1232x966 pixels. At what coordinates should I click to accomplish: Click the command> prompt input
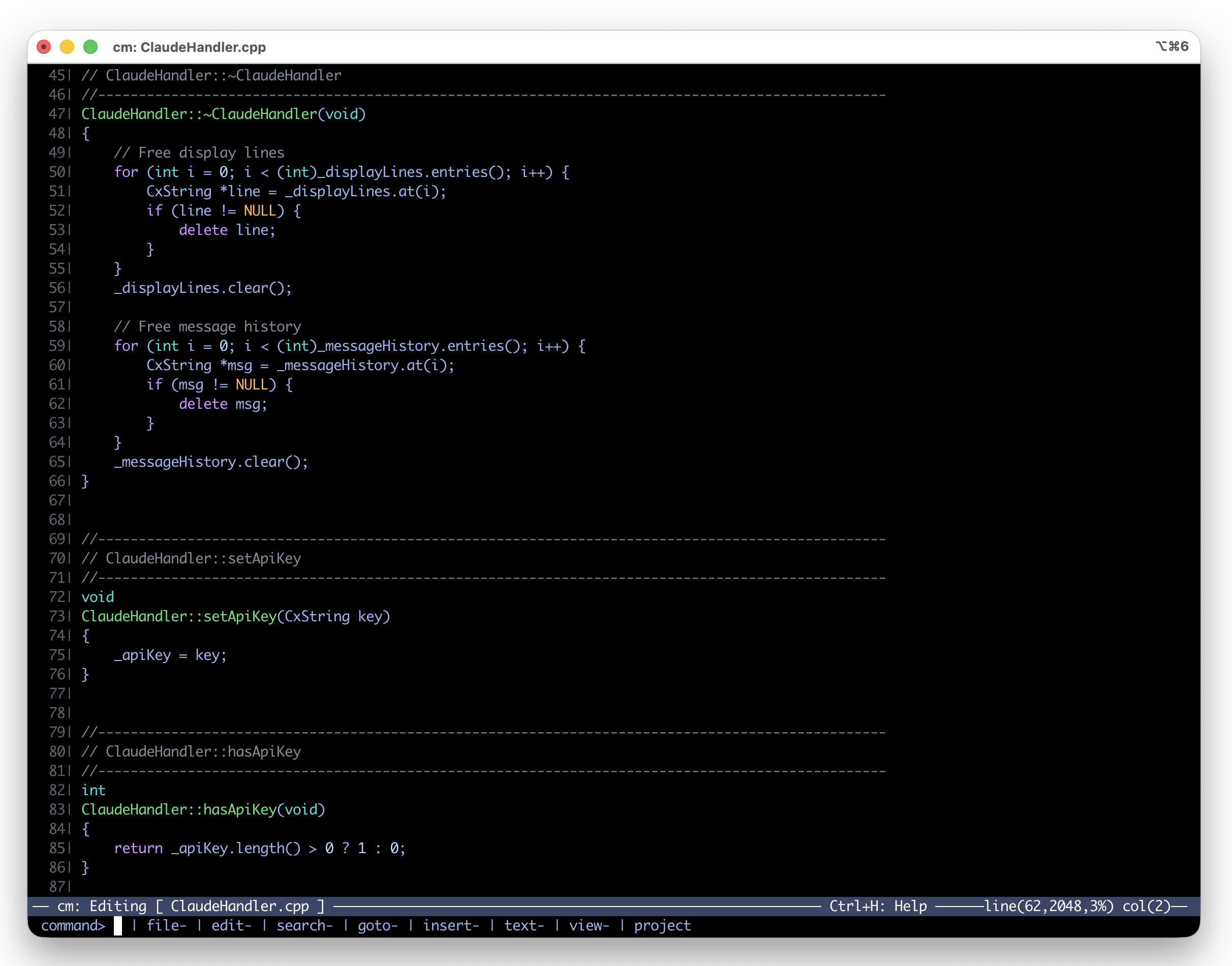point(74,926)
